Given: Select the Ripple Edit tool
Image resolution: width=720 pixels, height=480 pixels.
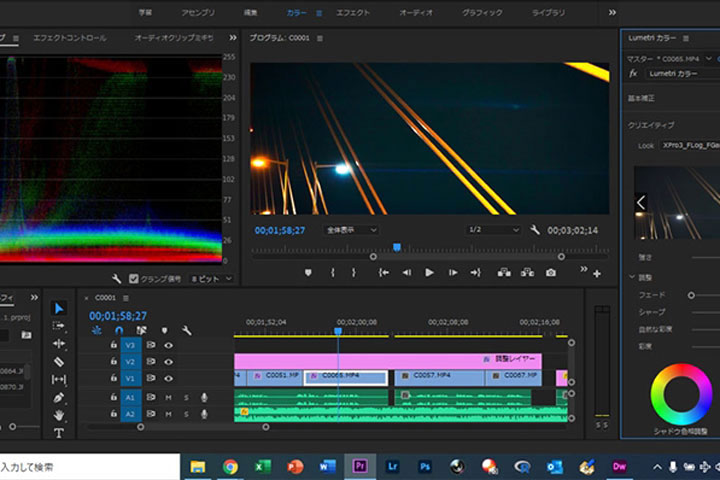Looking at the screenshot, I should (59, 343).
